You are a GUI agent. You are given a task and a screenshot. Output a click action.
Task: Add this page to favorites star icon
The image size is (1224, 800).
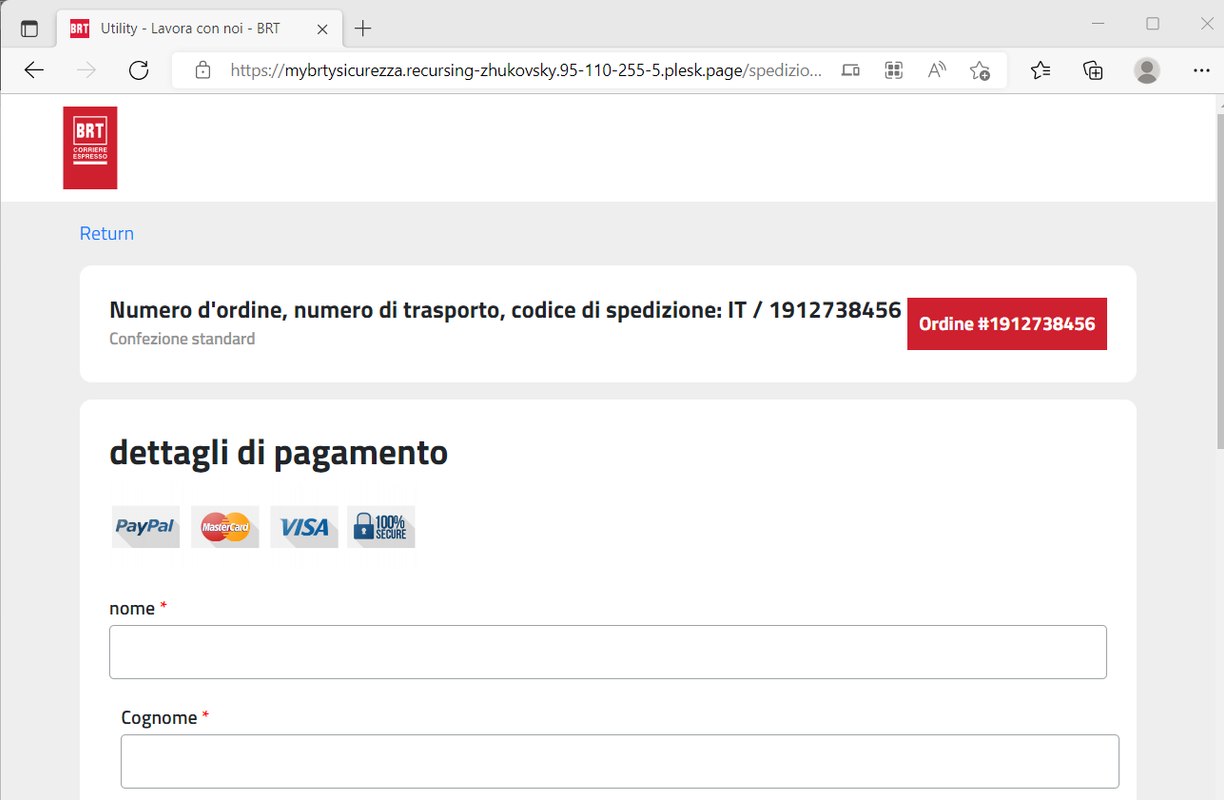980,70
